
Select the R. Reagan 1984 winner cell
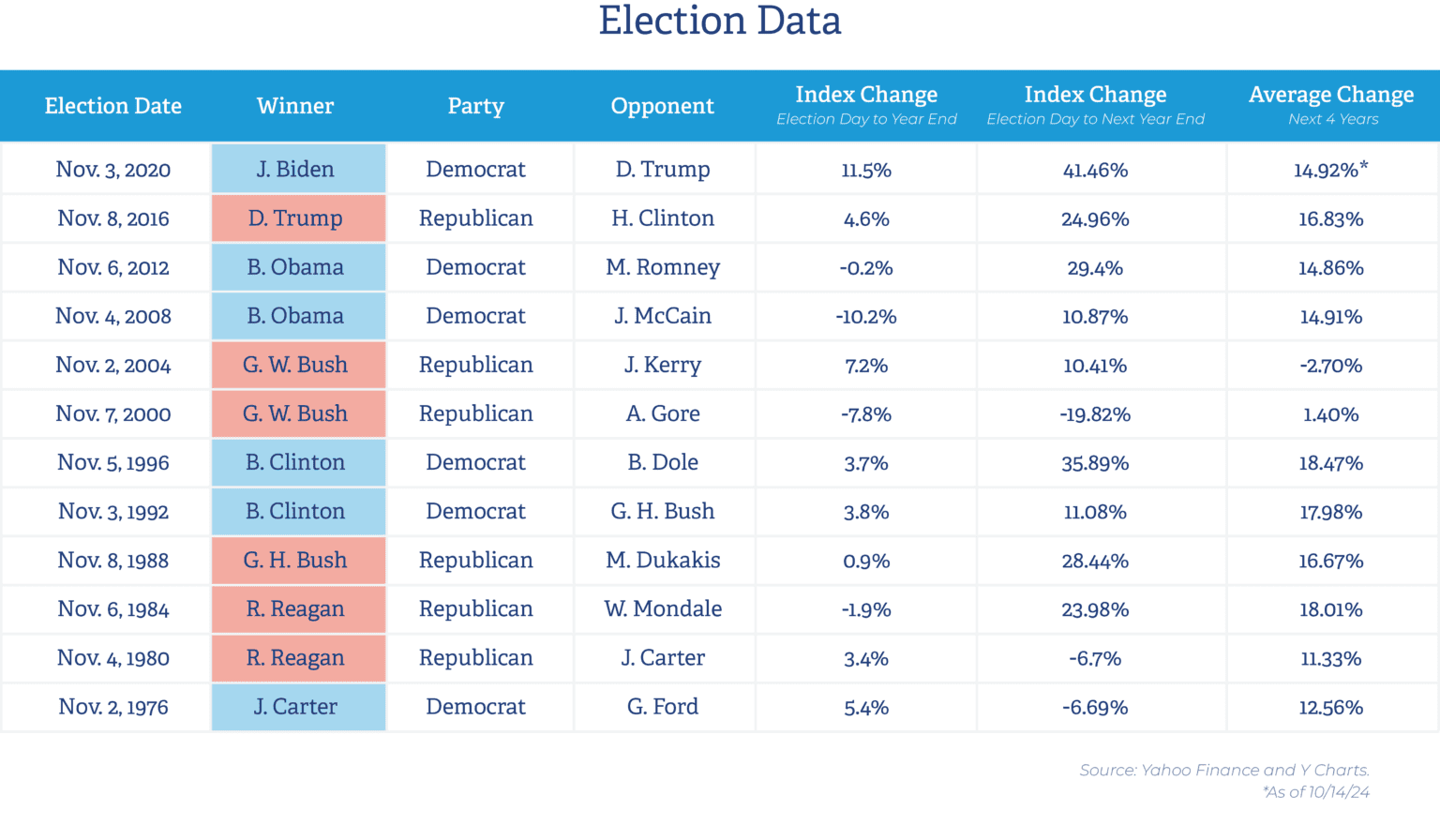pyautogui.click(x=296, y=609)
